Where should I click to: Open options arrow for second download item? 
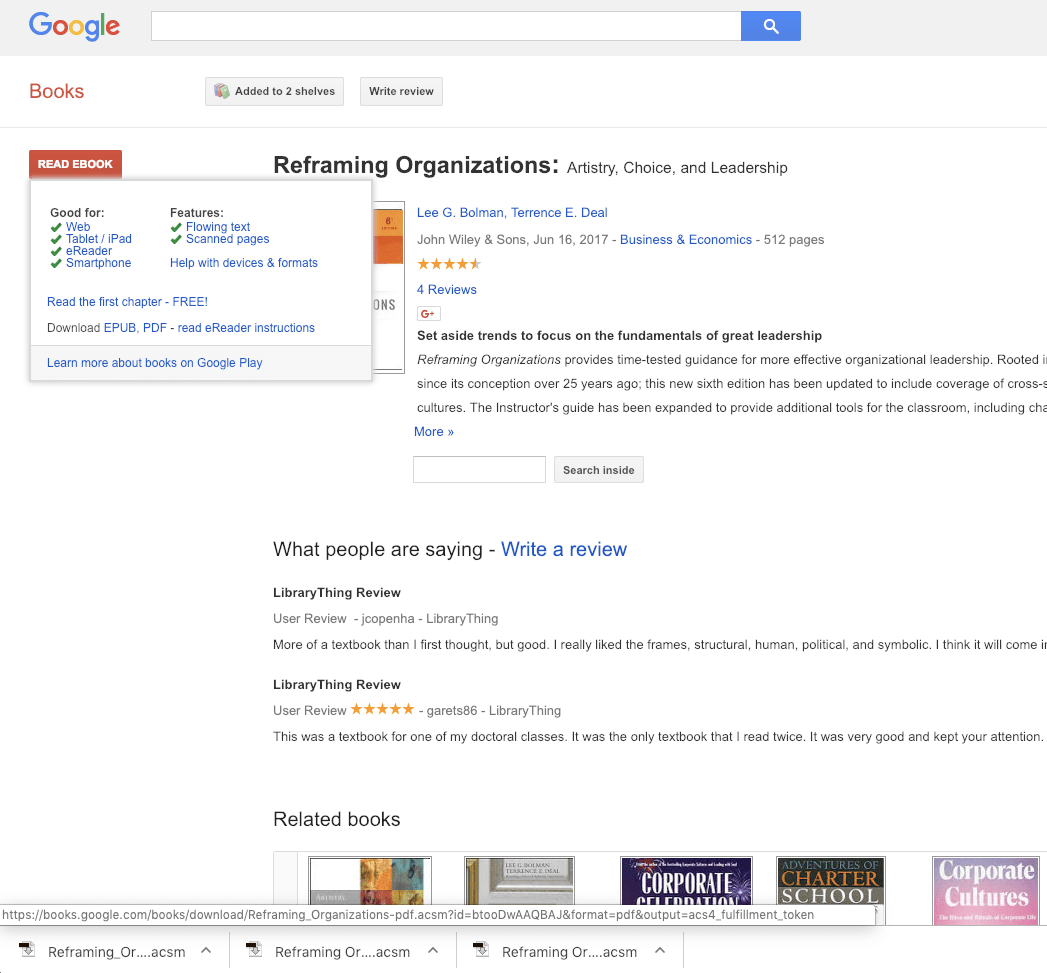(x=433, y=950)
